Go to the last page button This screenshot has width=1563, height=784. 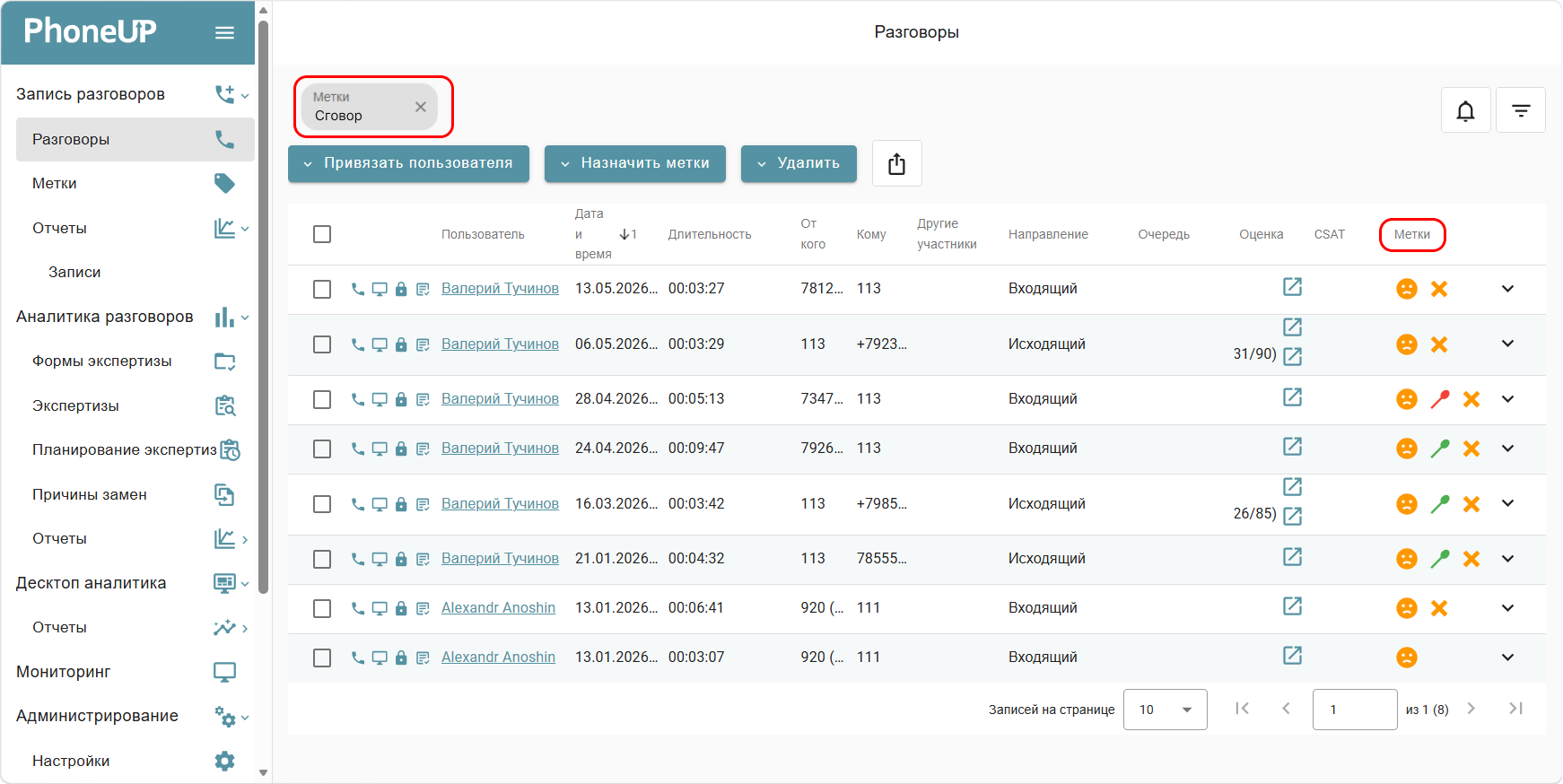click(x=1515, y=709)
